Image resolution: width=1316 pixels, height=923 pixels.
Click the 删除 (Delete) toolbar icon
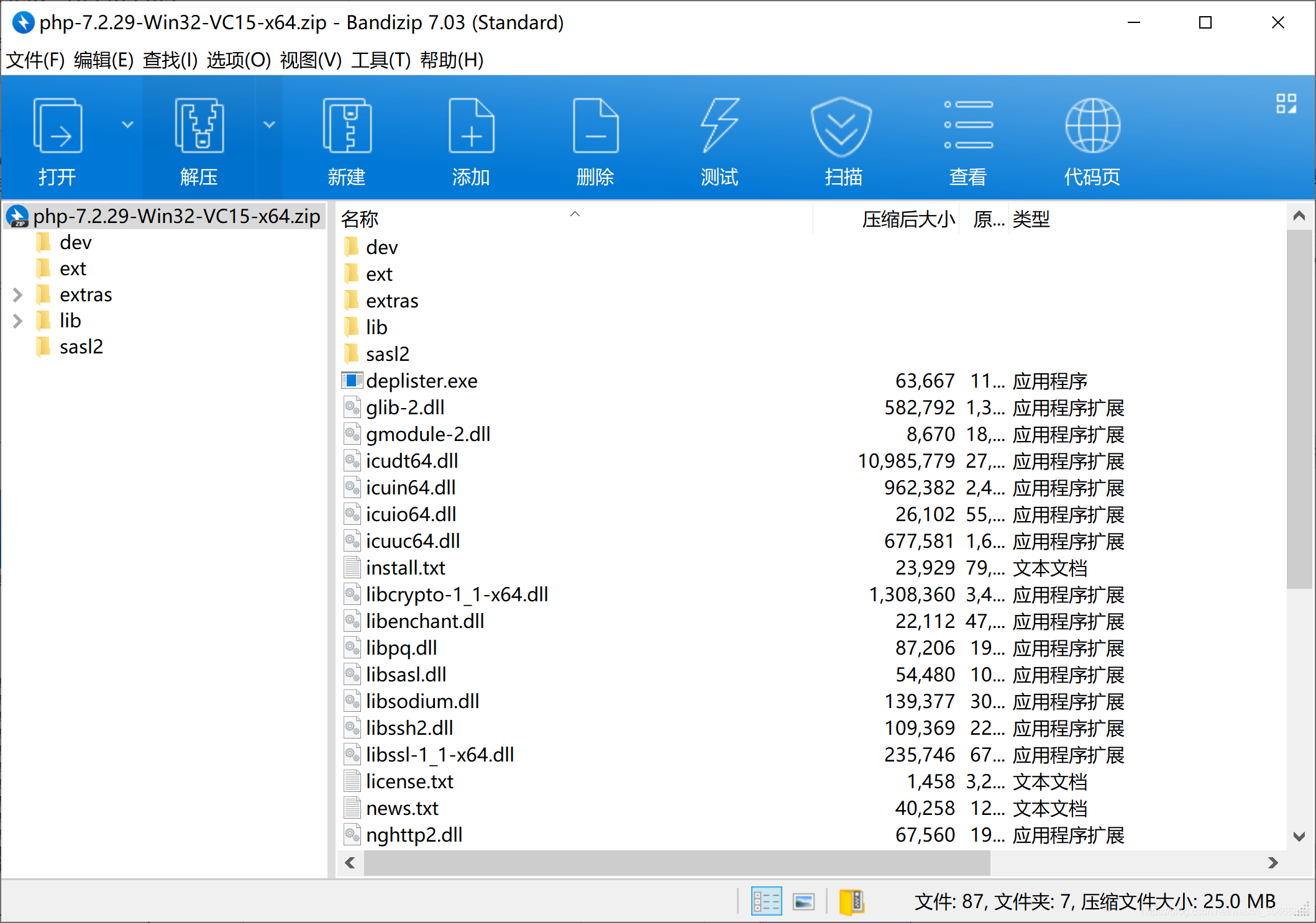(x=595, y=125)
